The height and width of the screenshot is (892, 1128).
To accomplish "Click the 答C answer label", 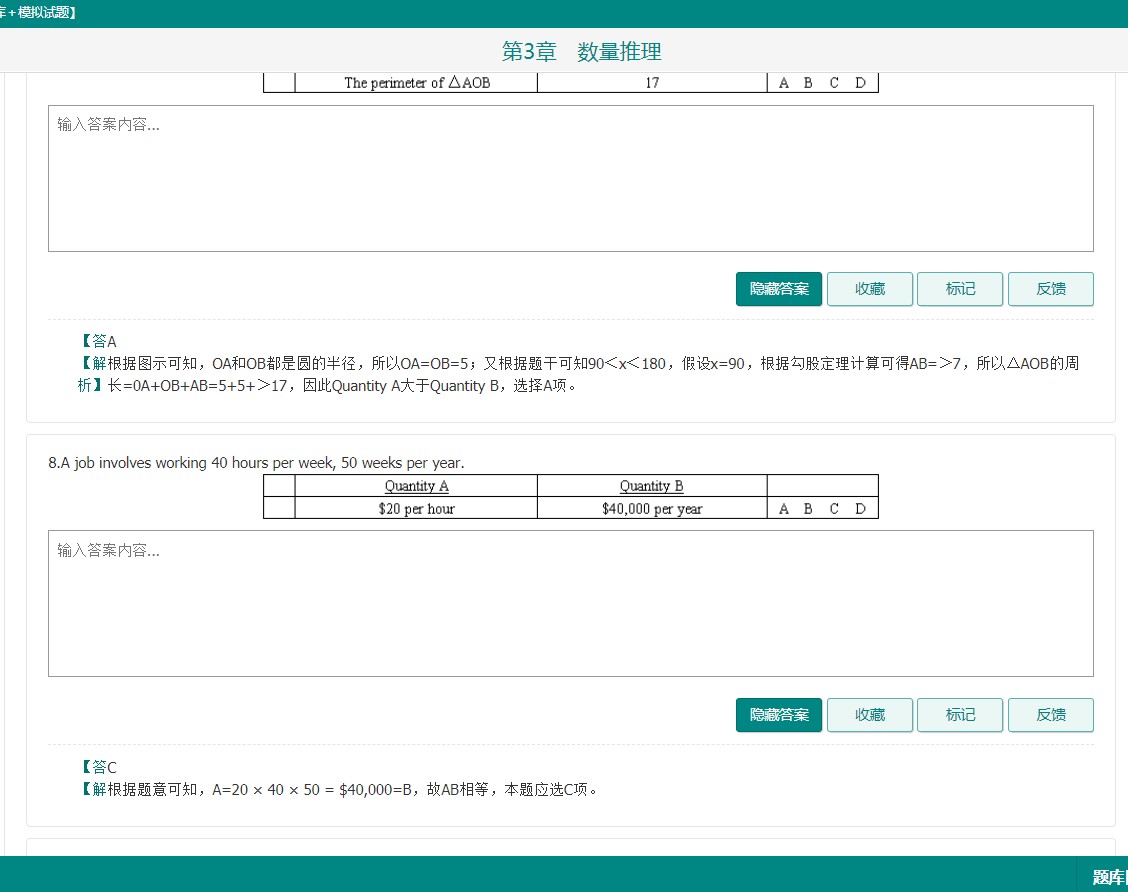I will coord(98,767).
